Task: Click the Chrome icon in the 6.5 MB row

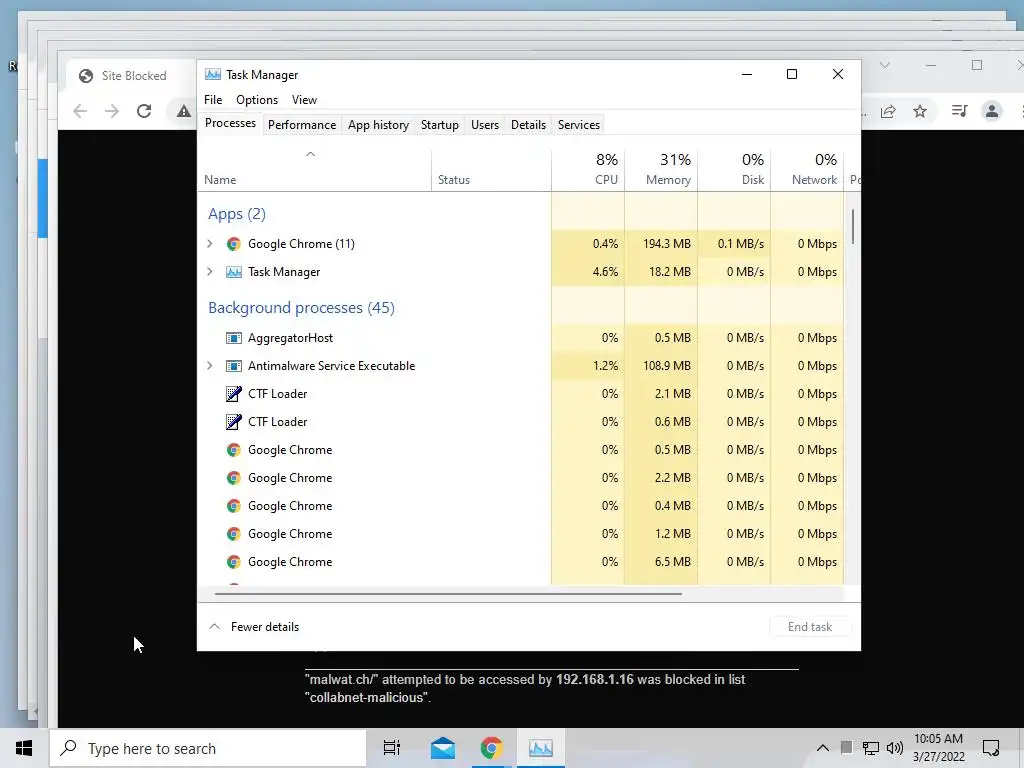Action: pyautogui.click(x=233, y=562)
